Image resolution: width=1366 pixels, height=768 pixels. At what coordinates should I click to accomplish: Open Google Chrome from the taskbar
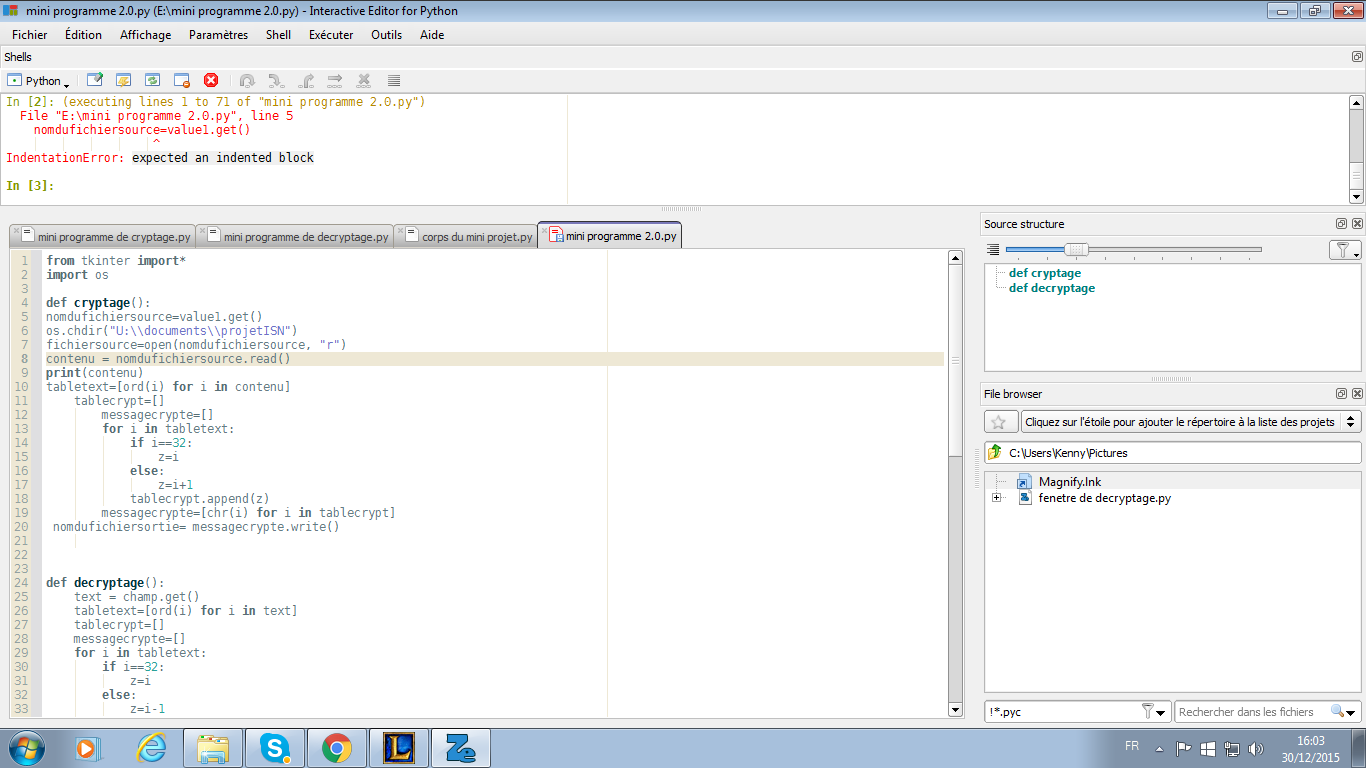click(x=336, y=748)
